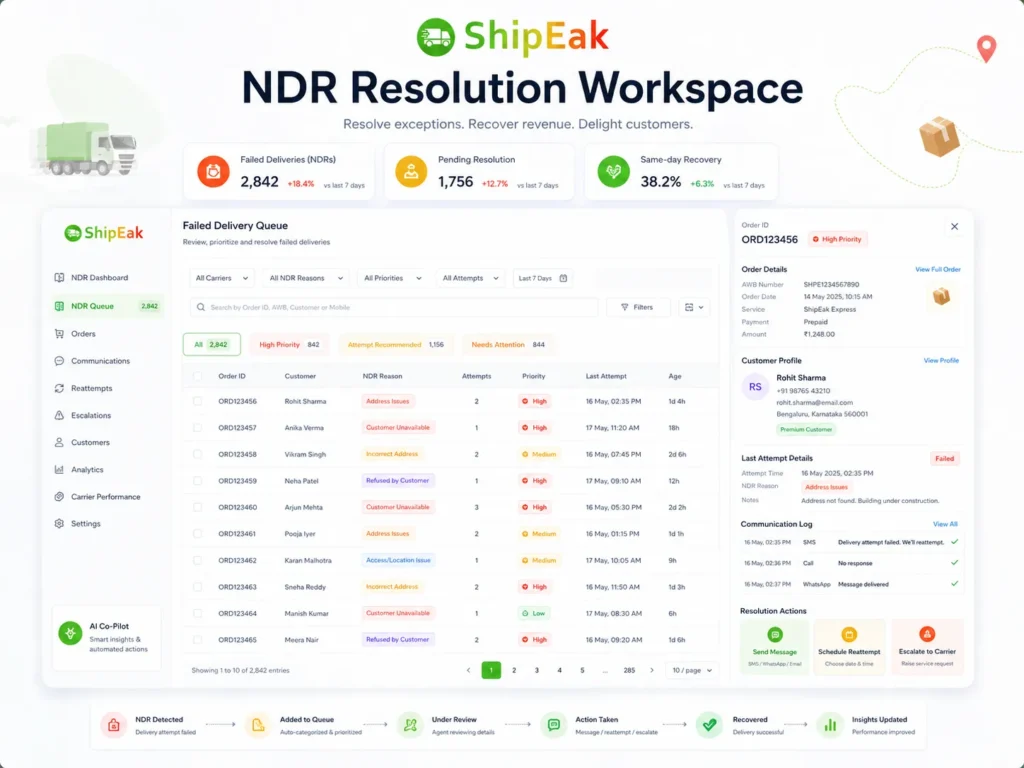The width and height of the screenshot is (1024, 768).
Task: Check the row for ORD123457
Action: (x=198, y=428)
